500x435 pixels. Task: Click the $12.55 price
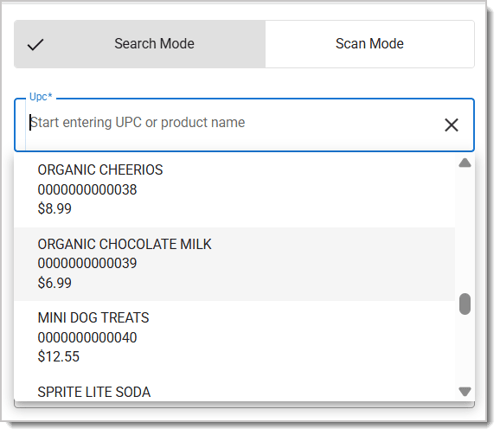coord(59,357)
